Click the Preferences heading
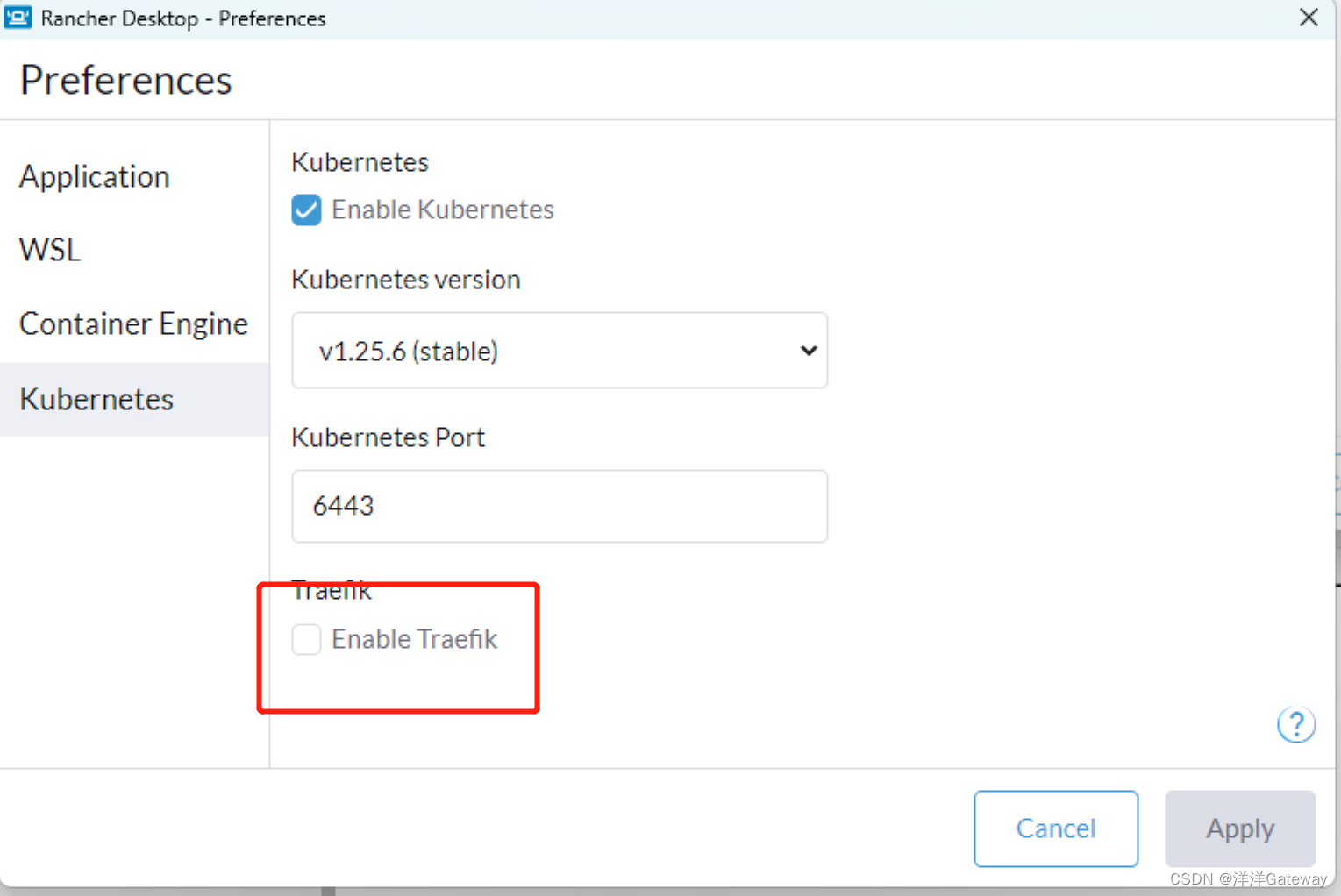This screenshot has width=1341, height=896. click(125, 80)
